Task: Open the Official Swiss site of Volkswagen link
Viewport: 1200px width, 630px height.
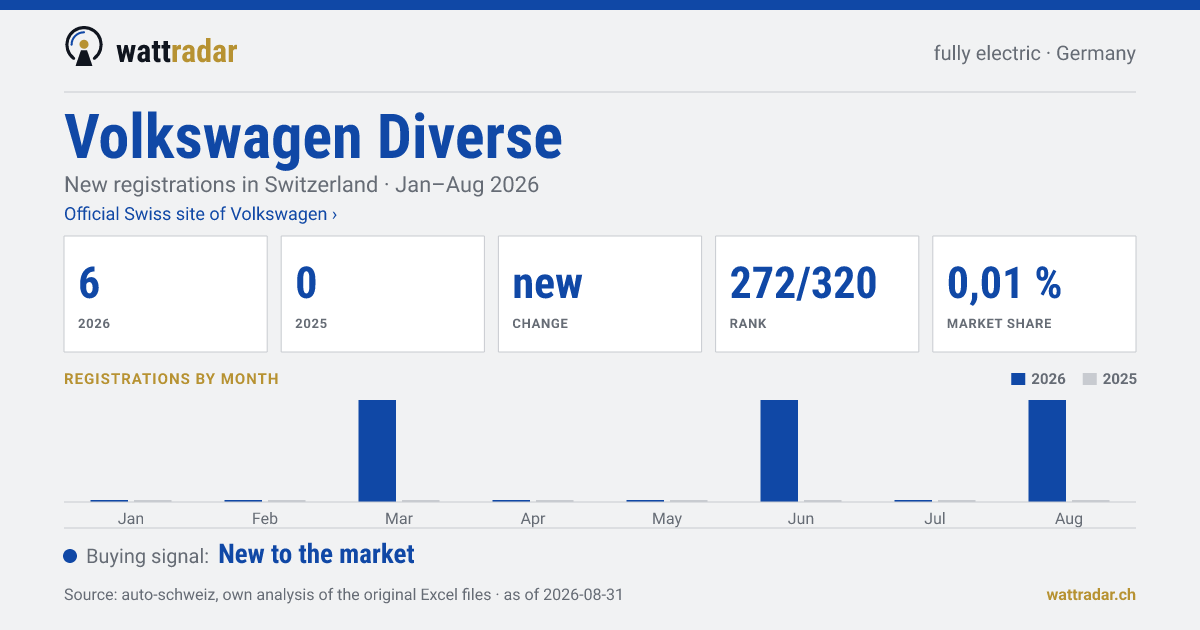Action: [200, 214]
